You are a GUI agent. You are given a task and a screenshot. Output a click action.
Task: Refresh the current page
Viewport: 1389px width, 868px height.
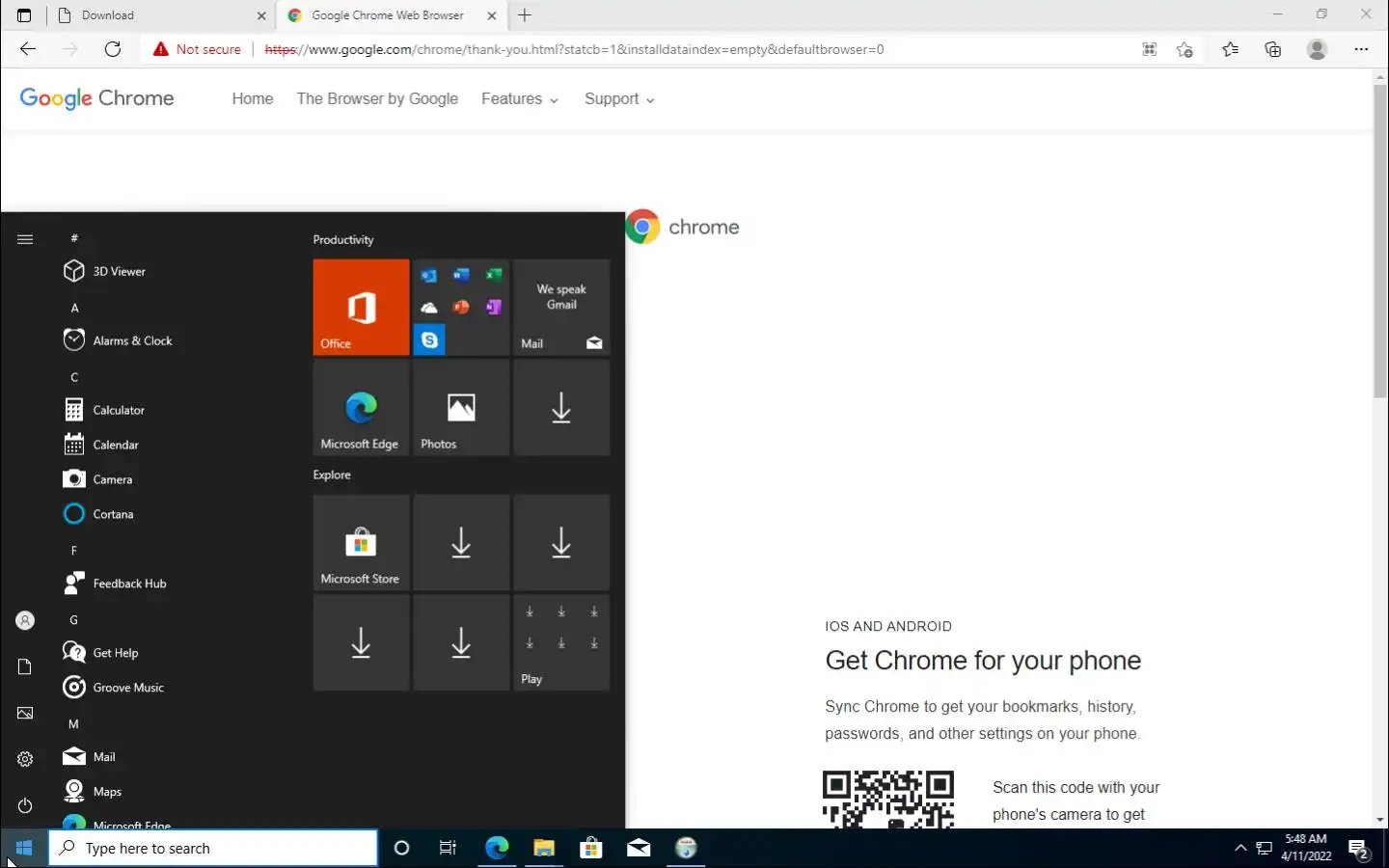click(x=113, y=49)
